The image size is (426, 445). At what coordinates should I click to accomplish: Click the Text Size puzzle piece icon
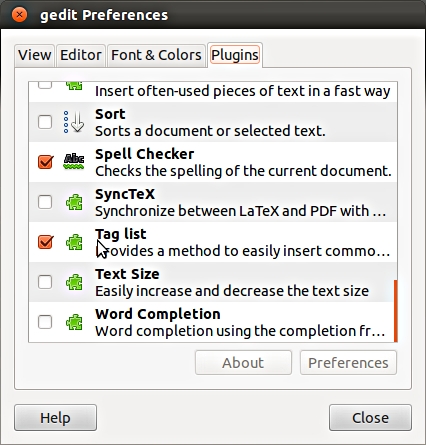(74, 282)
